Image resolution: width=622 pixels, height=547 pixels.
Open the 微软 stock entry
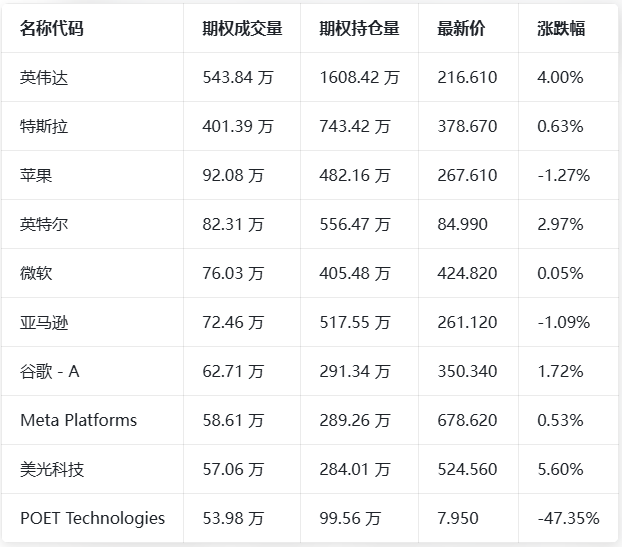pos(36,274)
